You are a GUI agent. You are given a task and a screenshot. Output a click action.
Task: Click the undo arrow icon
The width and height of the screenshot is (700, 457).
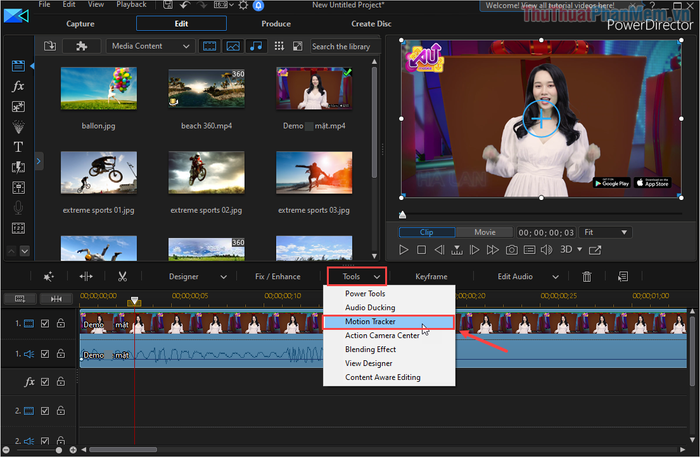[185, 5]
